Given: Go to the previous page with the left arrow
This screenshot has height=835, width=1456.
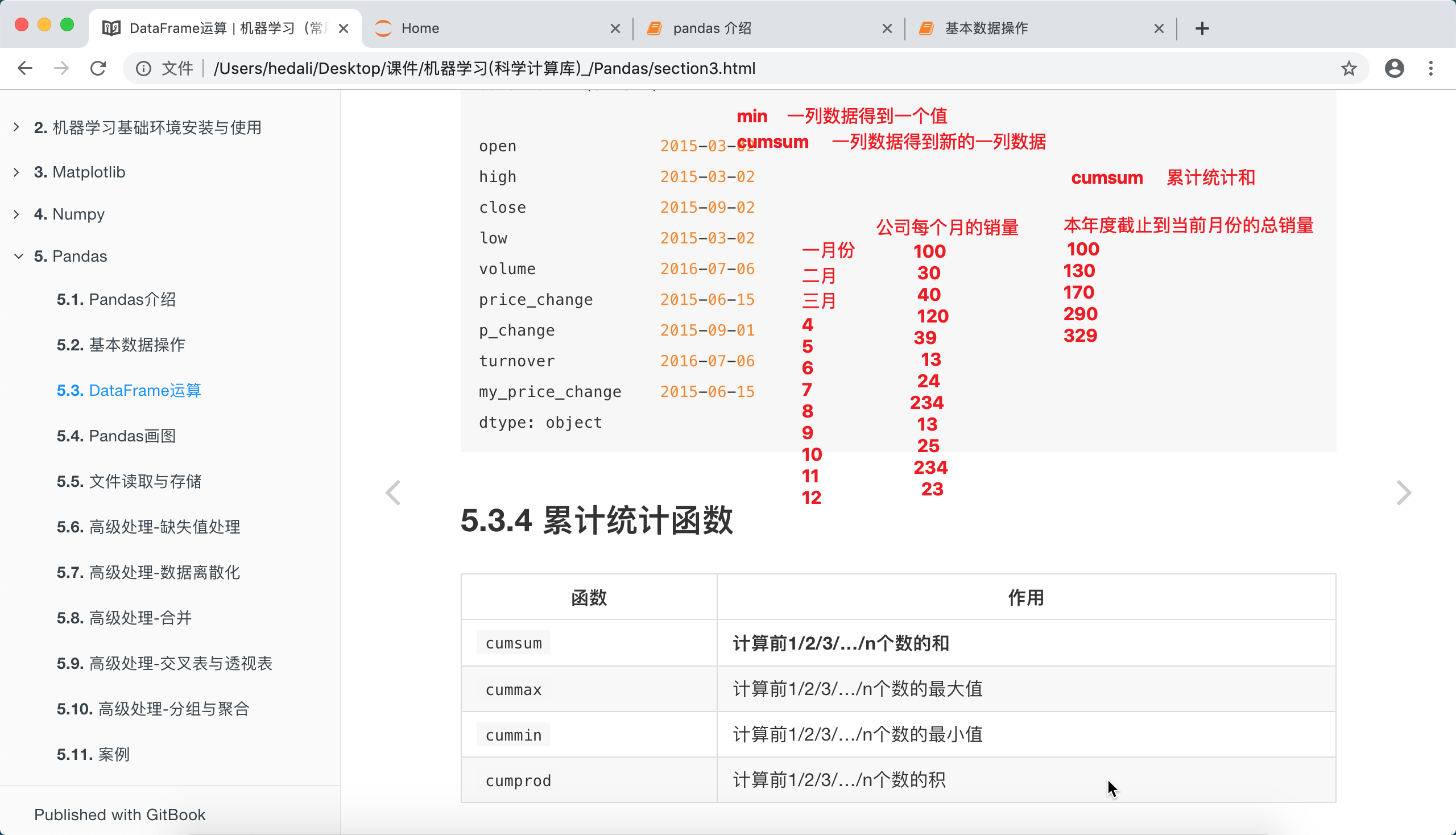Looking at the screenshot, I should pyautogui.click(x=393, y=493).
